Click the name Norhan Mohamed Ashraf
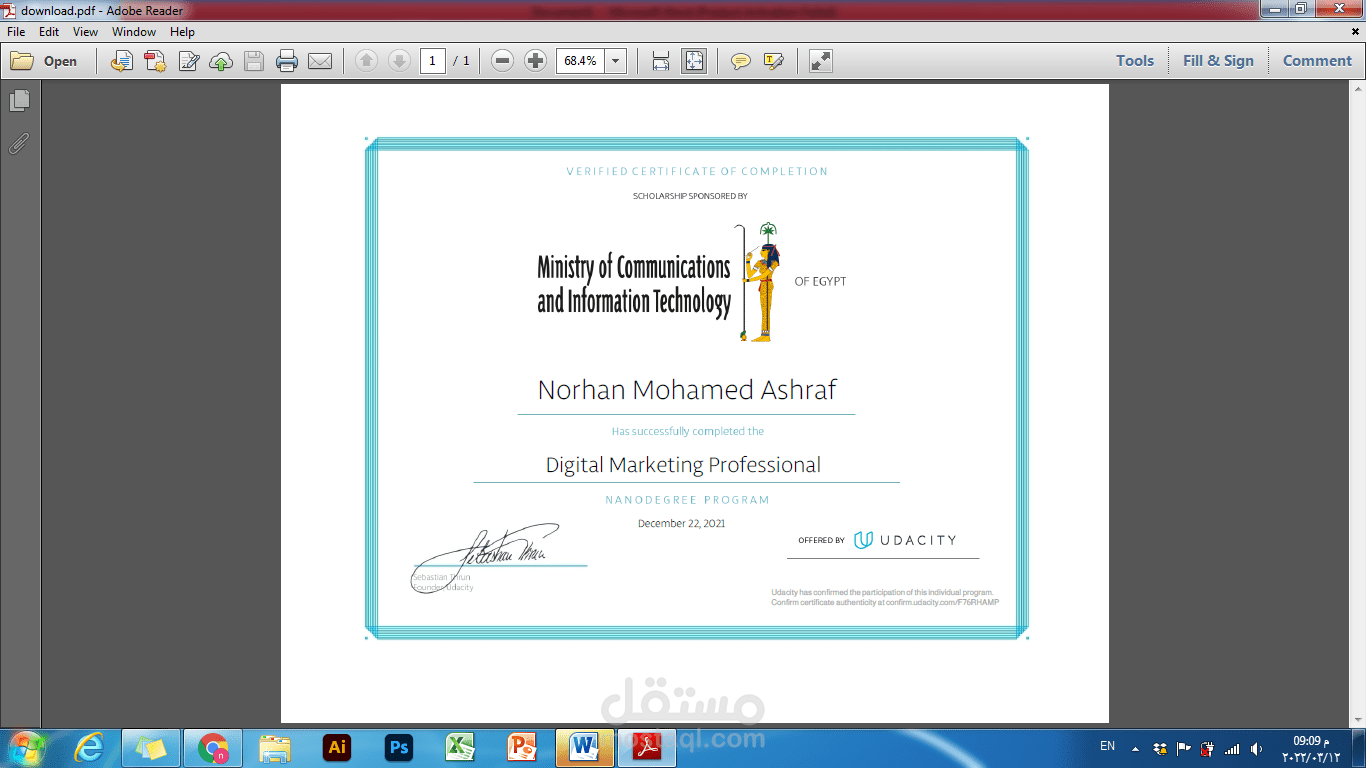Viewport: 1366px width, 768px height. pos(687,390)
